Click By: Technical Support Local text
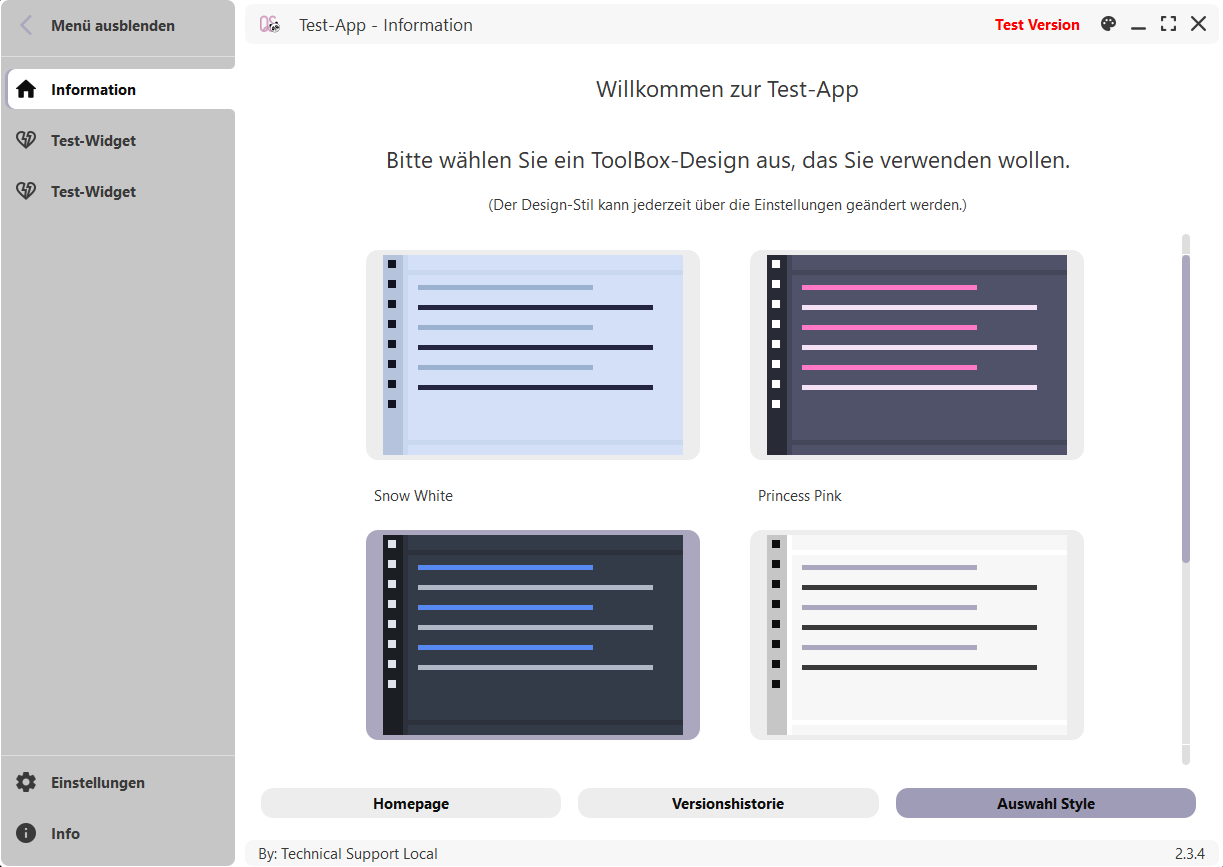The width and height of the screenshot is (1223, 867). [x=348, y=854]
